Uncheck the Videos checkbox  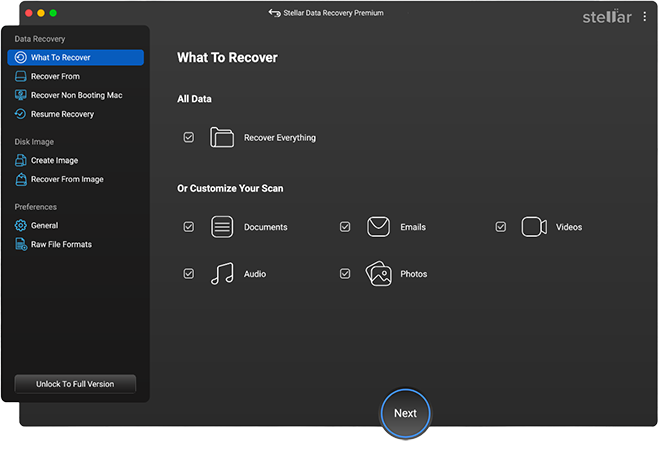tap(501, 227)
